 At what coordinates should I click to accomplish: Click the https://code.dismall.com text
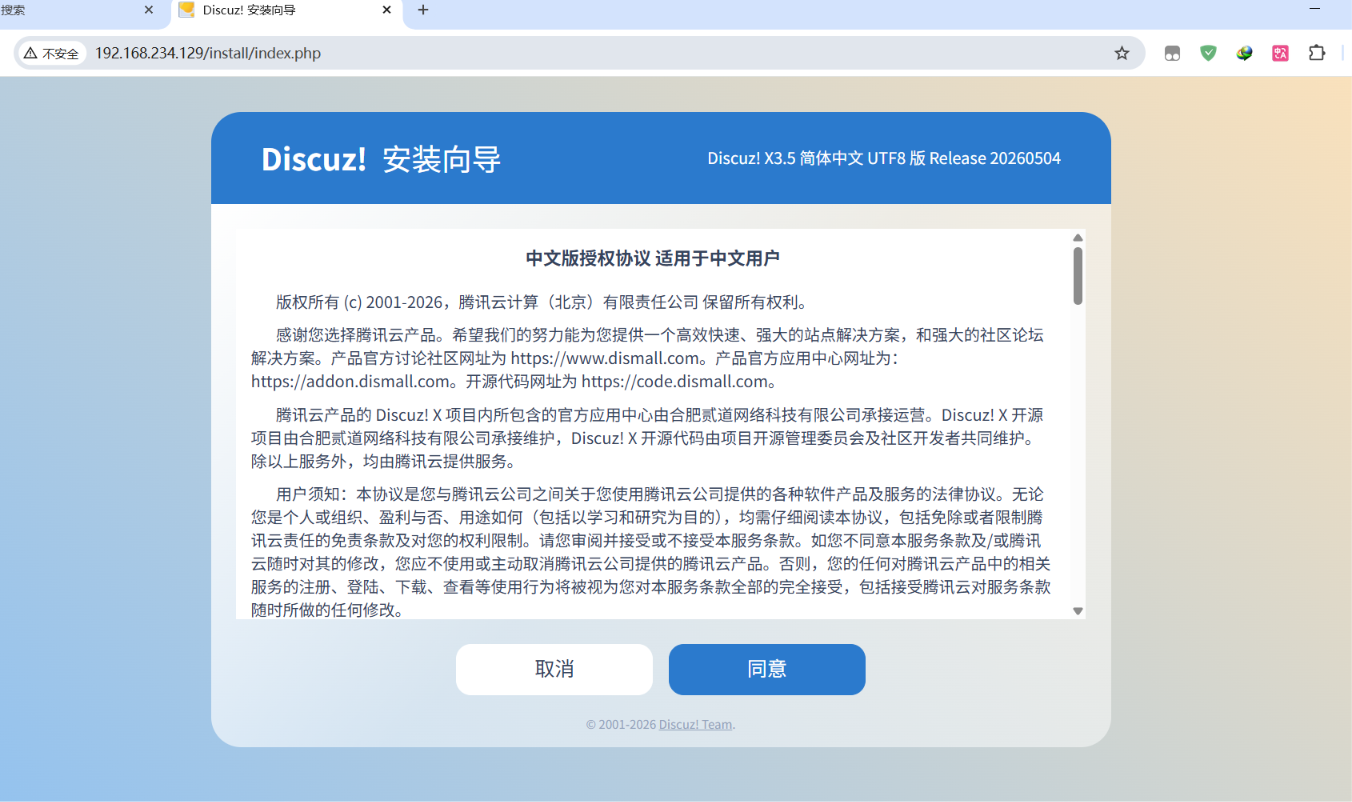[x=676, y=381]
